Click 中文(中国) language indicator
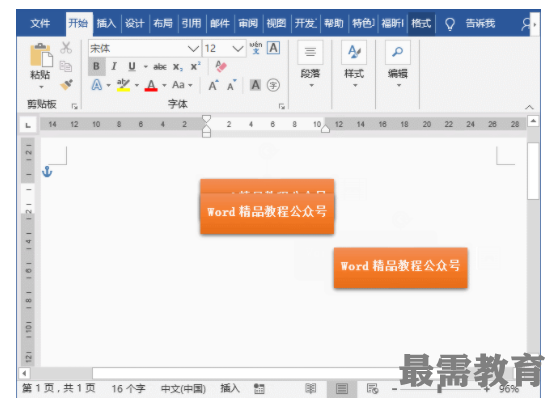The width and height of the screenshot is (551, 410). pyautogui.click(x=183, y=389)
